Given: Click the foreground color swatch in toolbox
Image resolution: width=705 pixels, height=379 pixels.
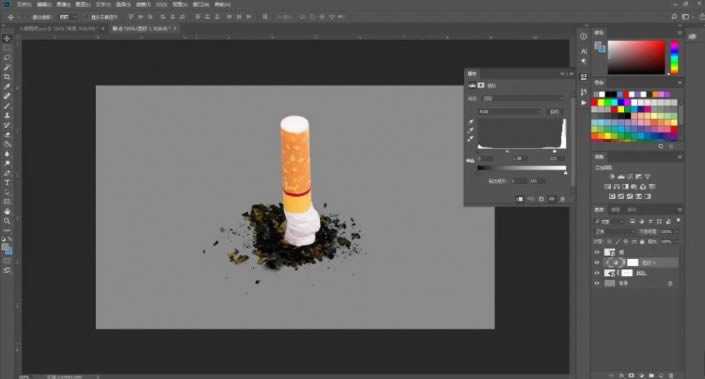Looking at the screenshot, I should pos(5,247).
